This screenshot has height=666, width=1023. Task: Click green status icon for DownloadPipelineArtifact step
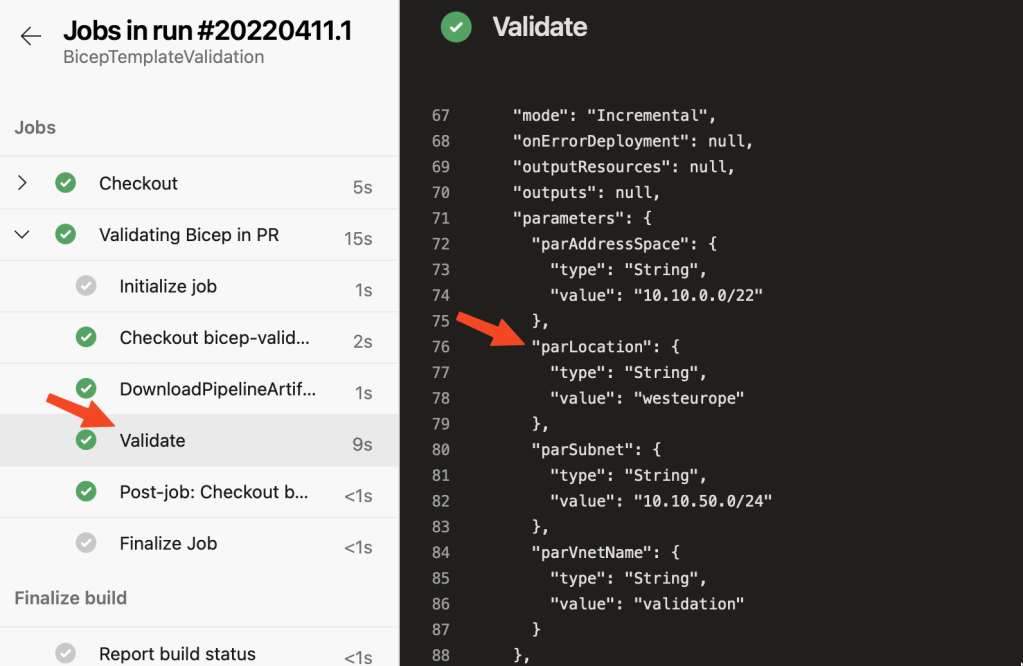tap(86, 389)
